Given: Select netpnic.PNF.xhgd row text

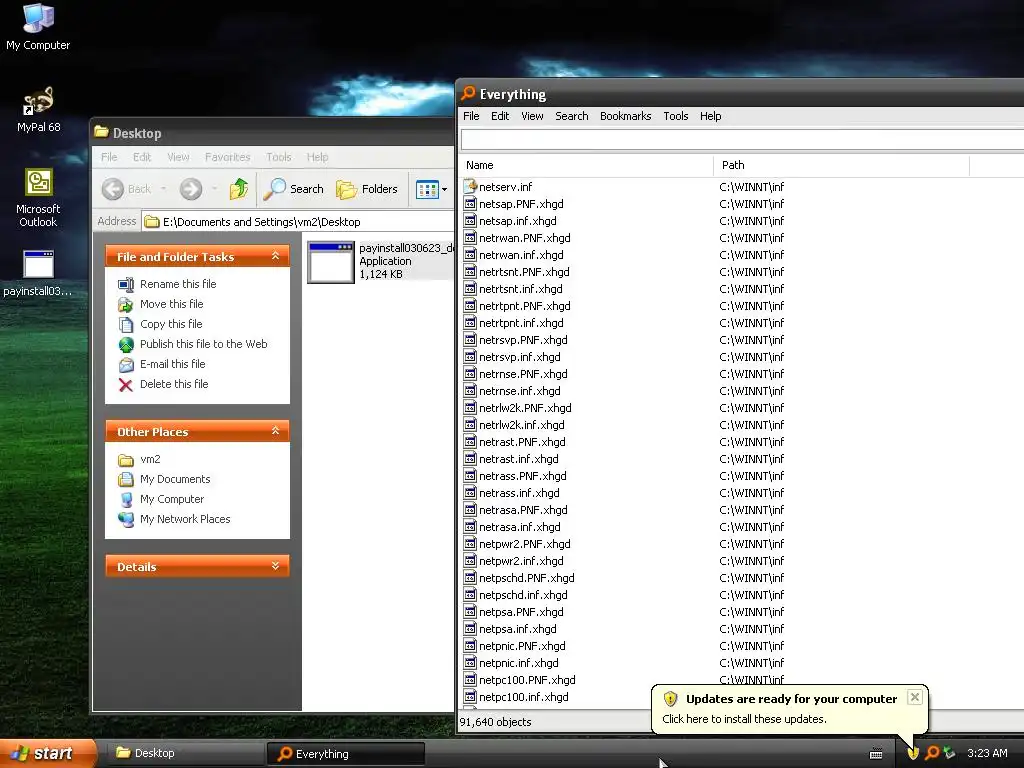Looking at the screenshot, I should coord(522,646).
